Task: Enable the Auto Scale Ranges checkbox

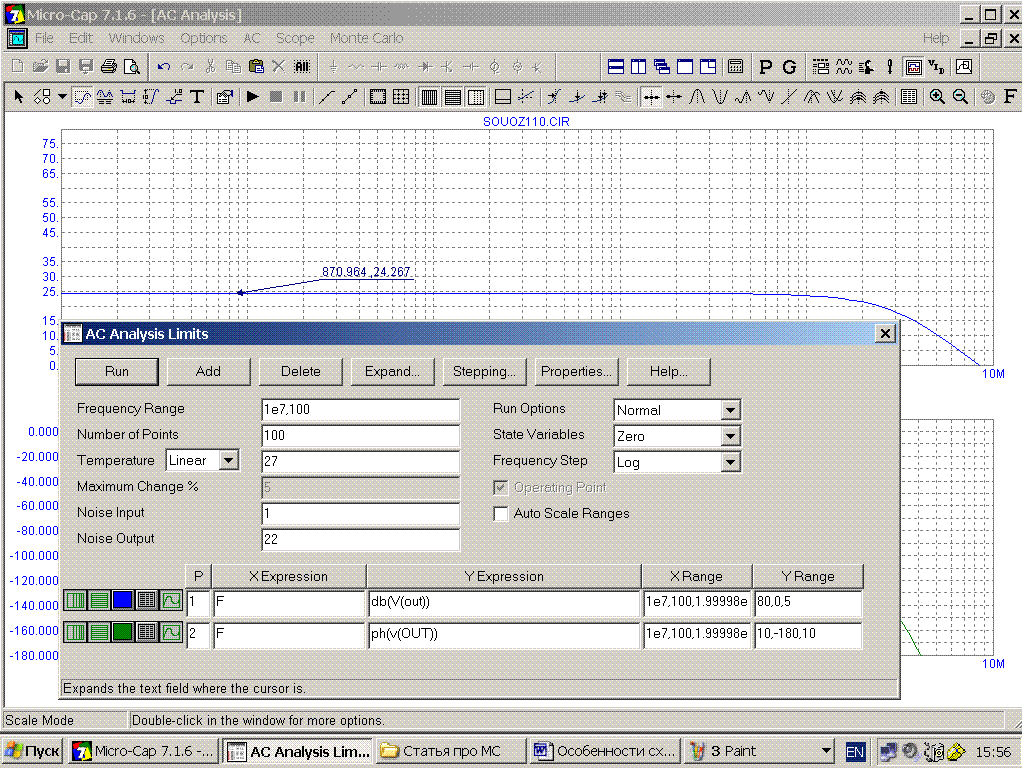Action: 501,514
